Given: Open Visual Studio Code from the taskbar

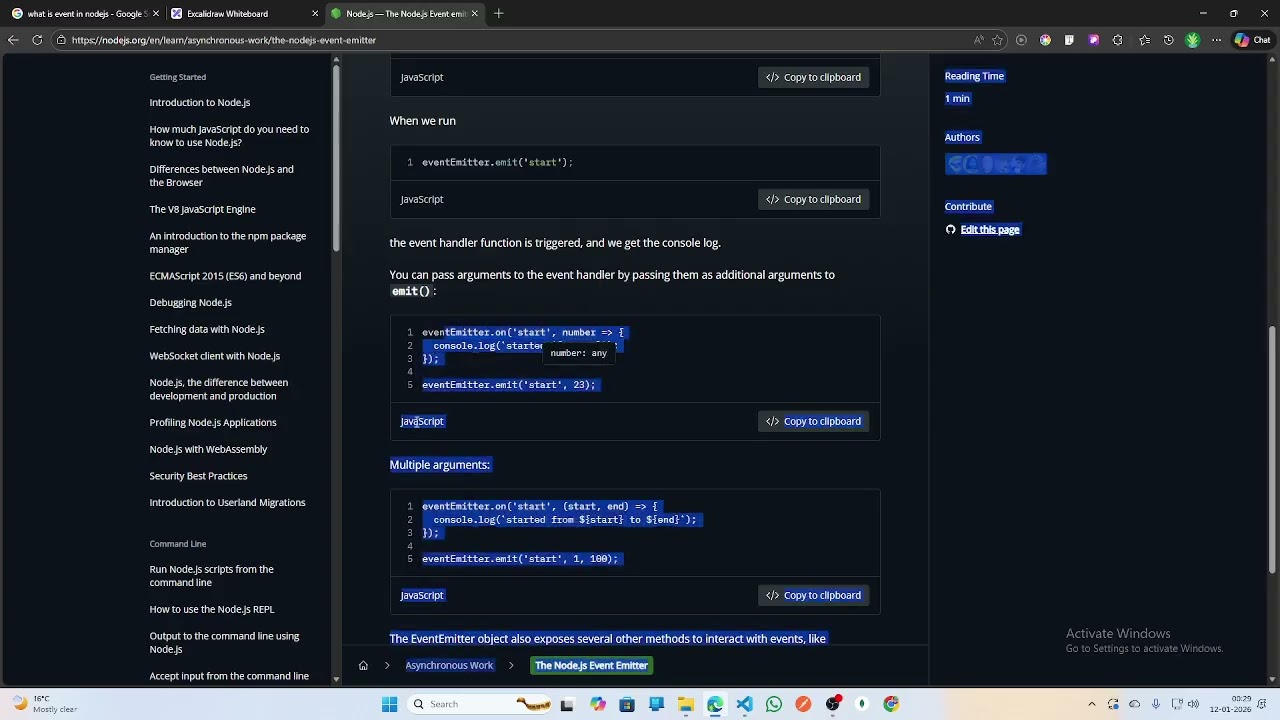Looking at the screenshot, I should (744, 704).
